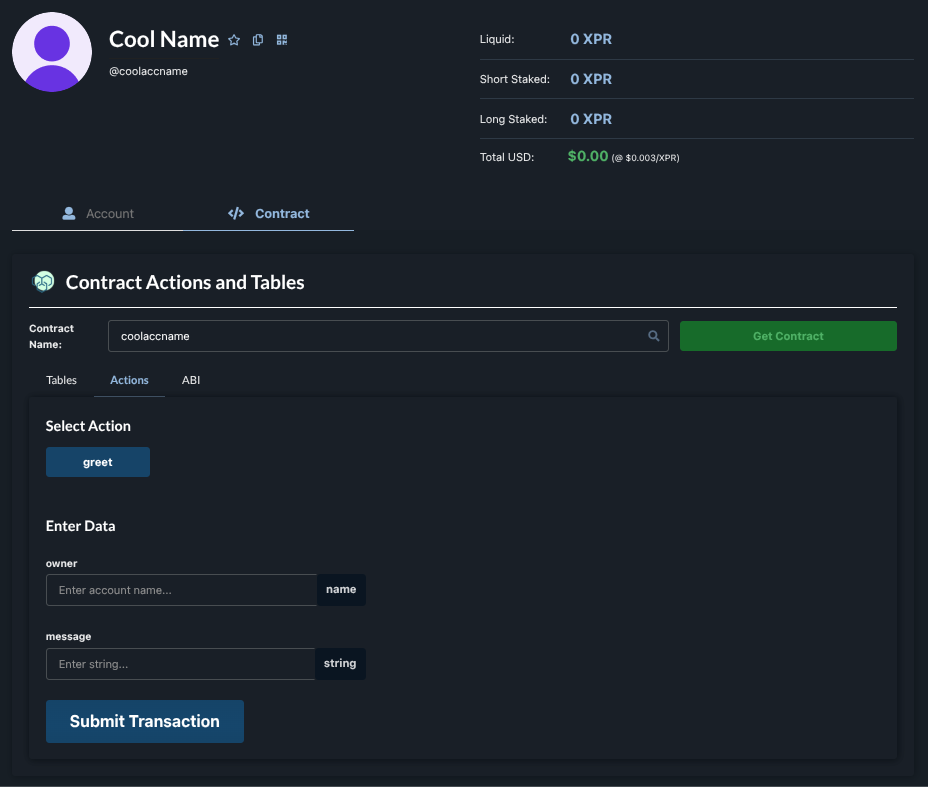
Task: Click the star icon to favorite the account
Action: pos(234,40)
